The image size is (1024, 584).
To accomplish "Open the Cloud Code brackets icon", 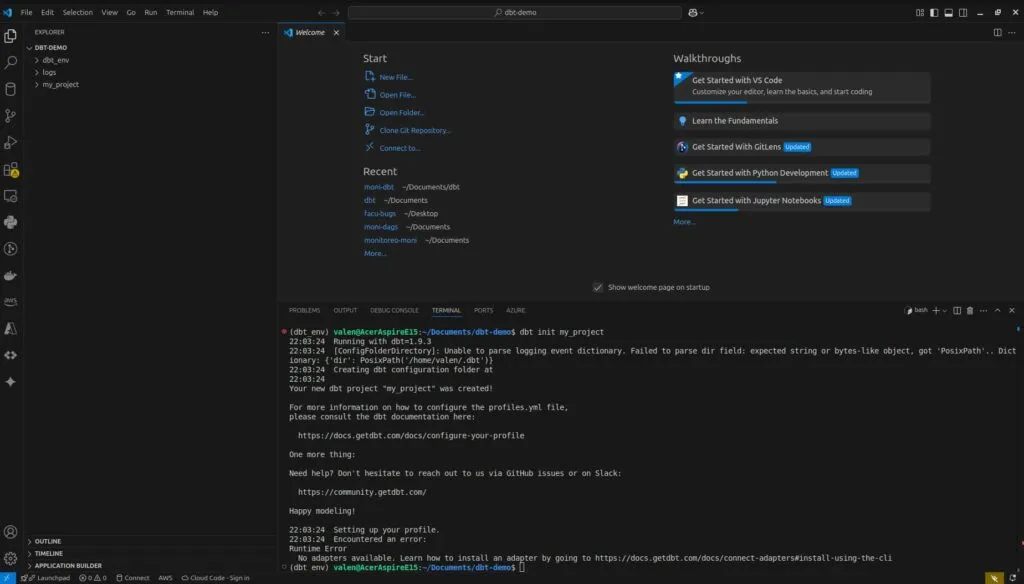I will click(x=10, y=355).
